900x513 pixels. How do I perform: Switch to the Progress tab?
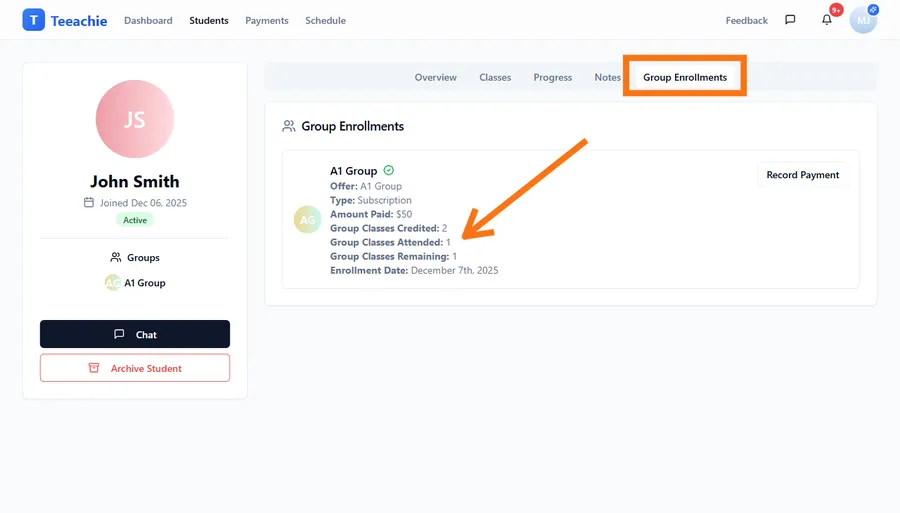[x=553, y=77]
